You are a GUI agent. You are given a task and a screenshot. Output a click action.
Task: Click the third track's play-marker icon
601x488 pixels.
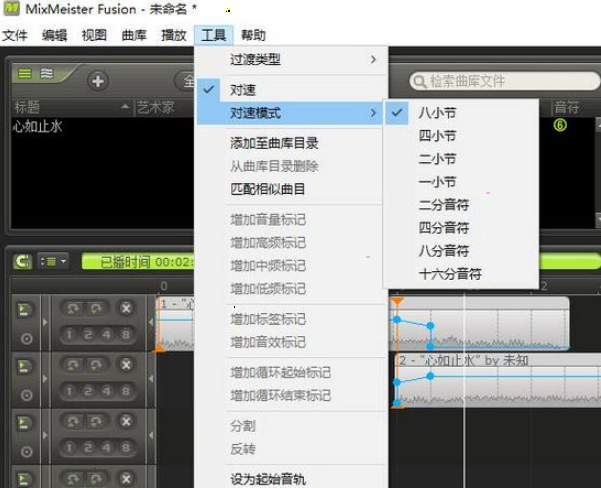[24, 422]
